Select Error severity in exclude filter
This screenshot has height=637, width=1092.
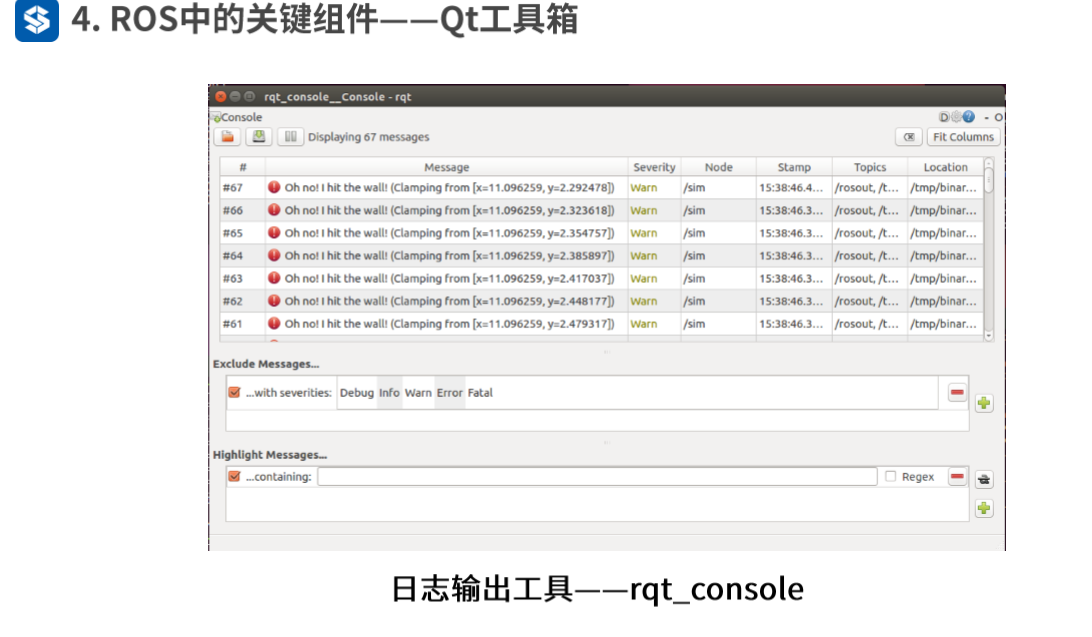point(449,393)
